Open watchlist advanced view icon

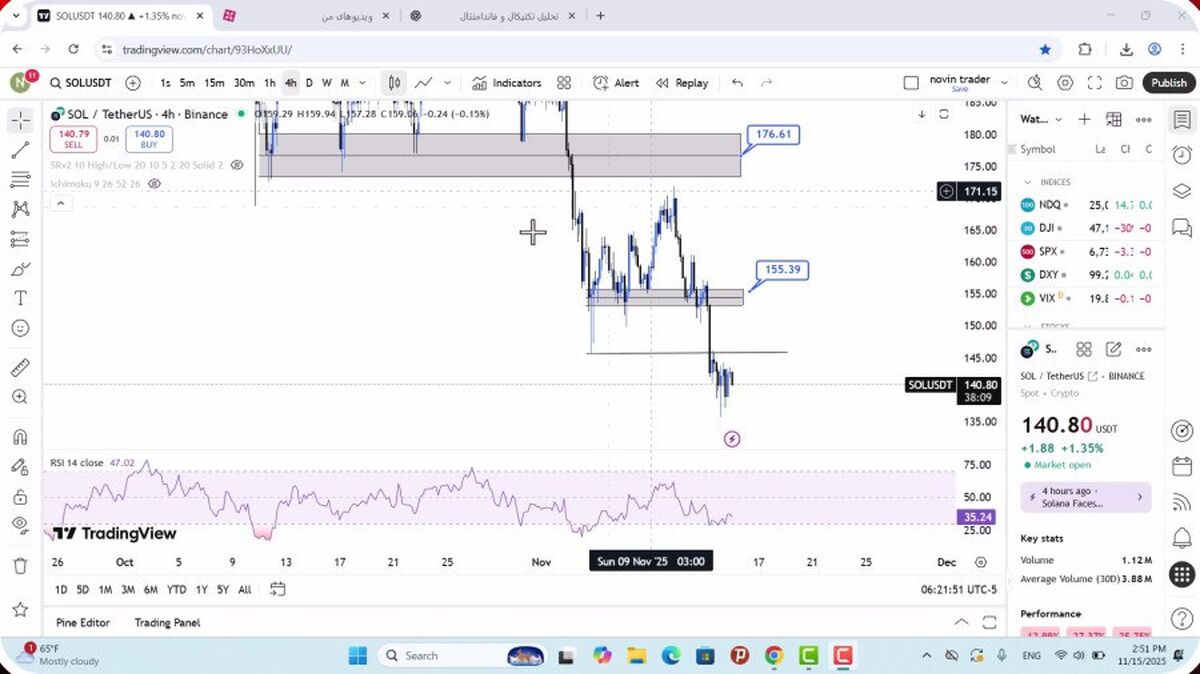1114,120
